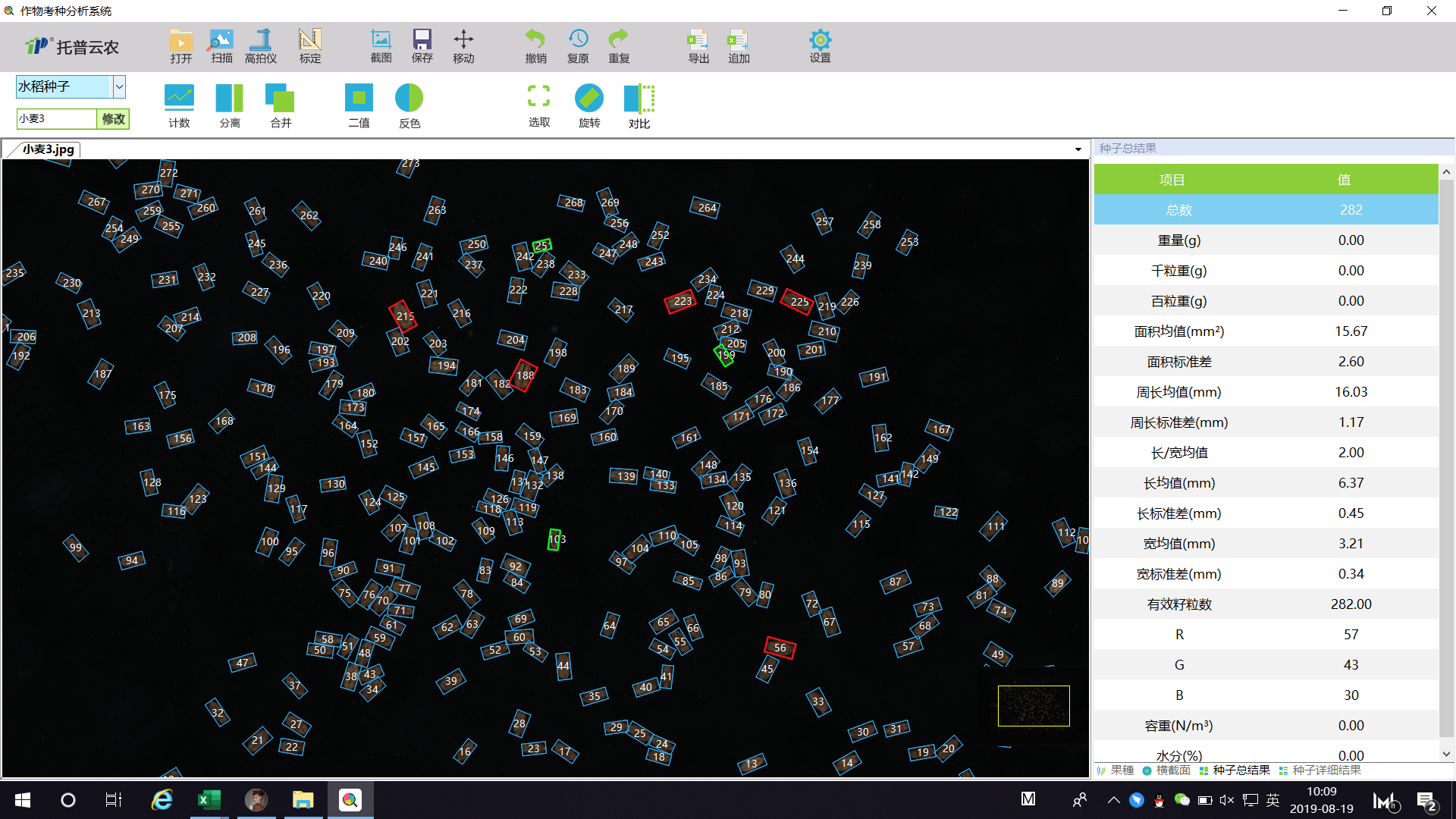1456x819 pixels.
Task: Select the 标定 calibration tool
Action: click(310, 46)
